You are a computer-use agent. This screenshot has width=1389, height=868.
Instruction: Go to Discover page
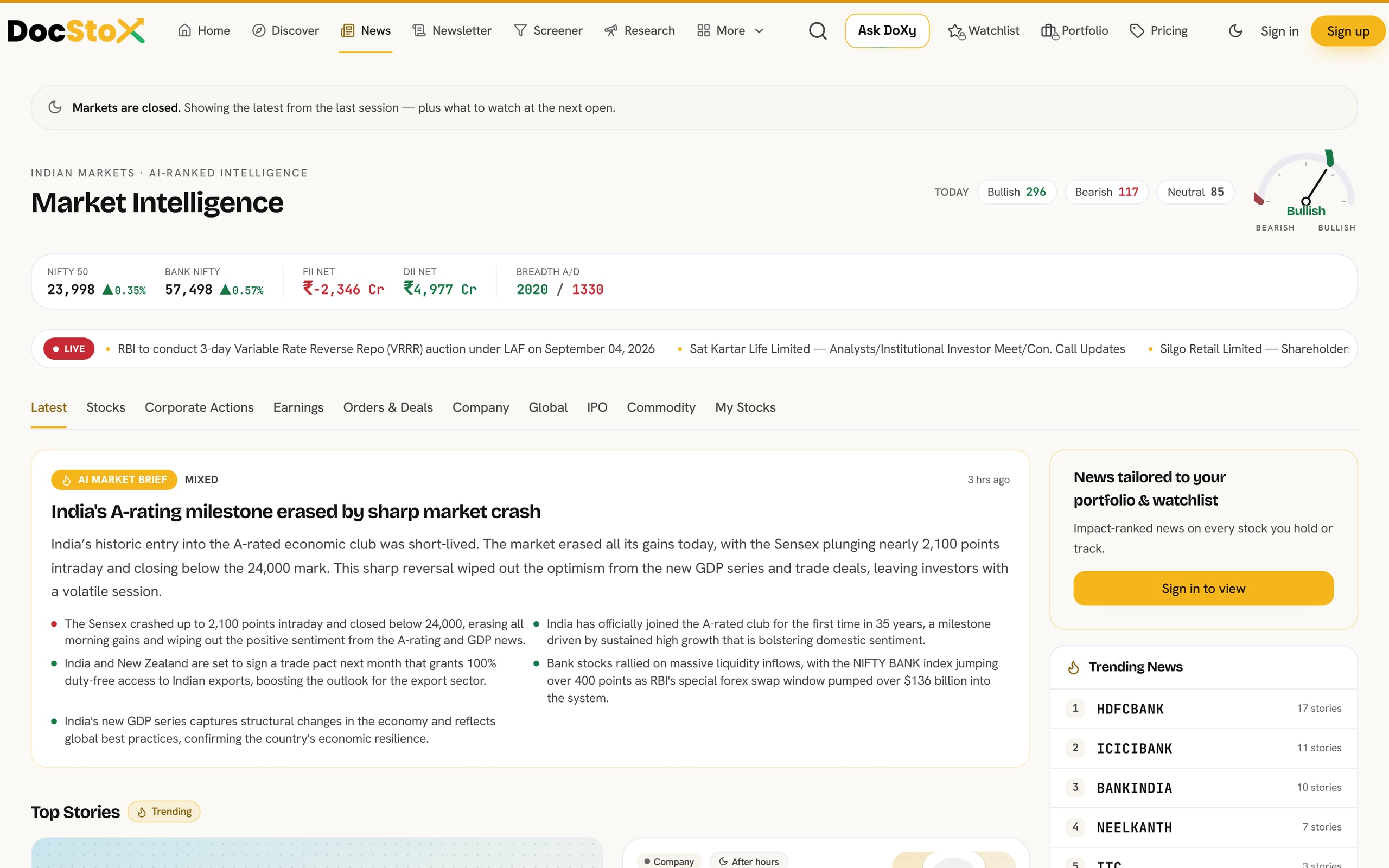coord(285,30)
